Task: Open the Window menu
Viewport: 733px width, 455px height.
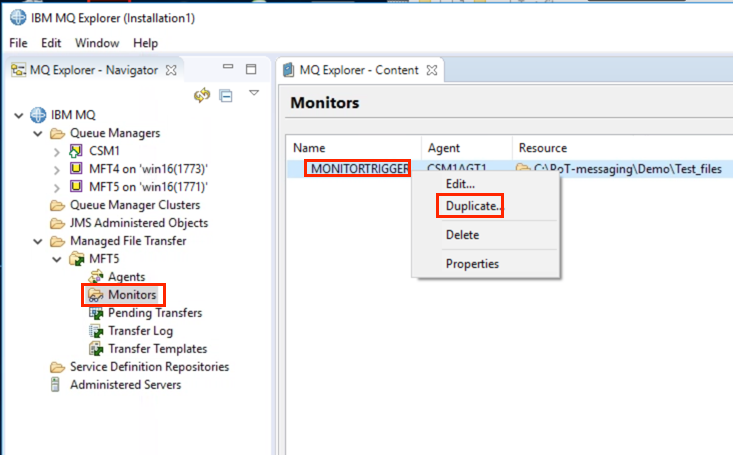Action: pos(97,43)
